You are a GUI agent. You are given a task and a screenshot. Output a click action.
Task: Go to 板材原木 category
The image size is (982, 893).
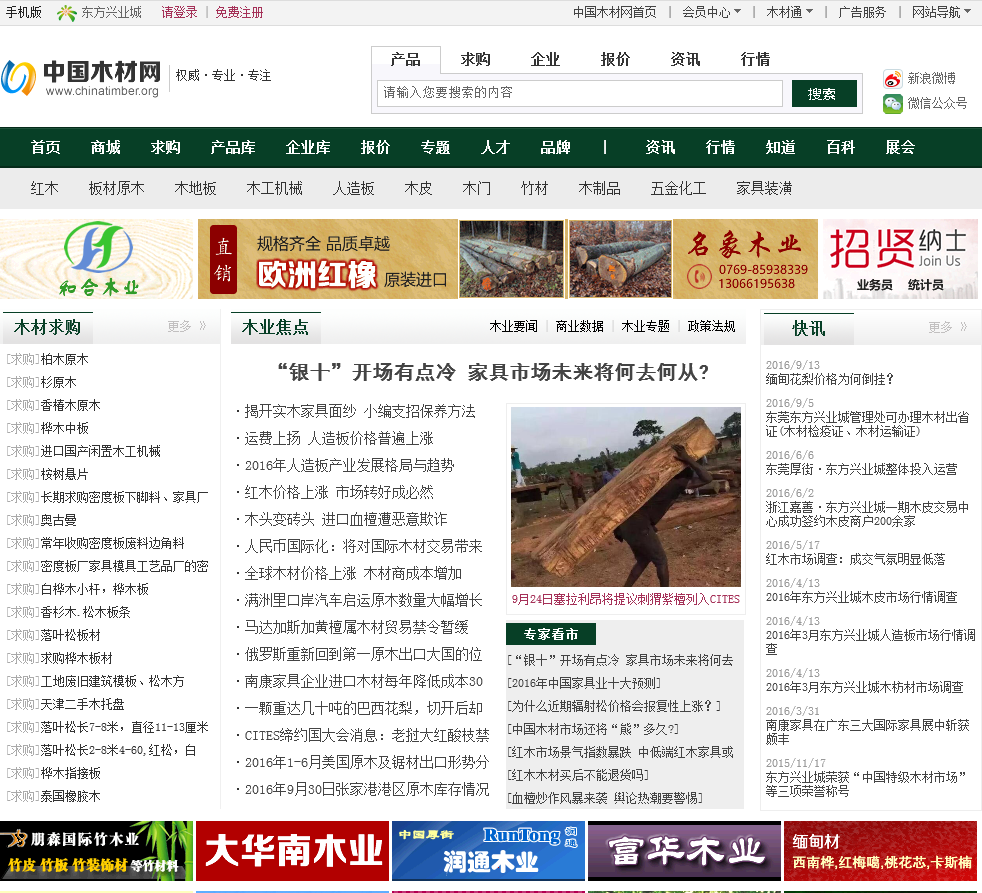[116, 188]
